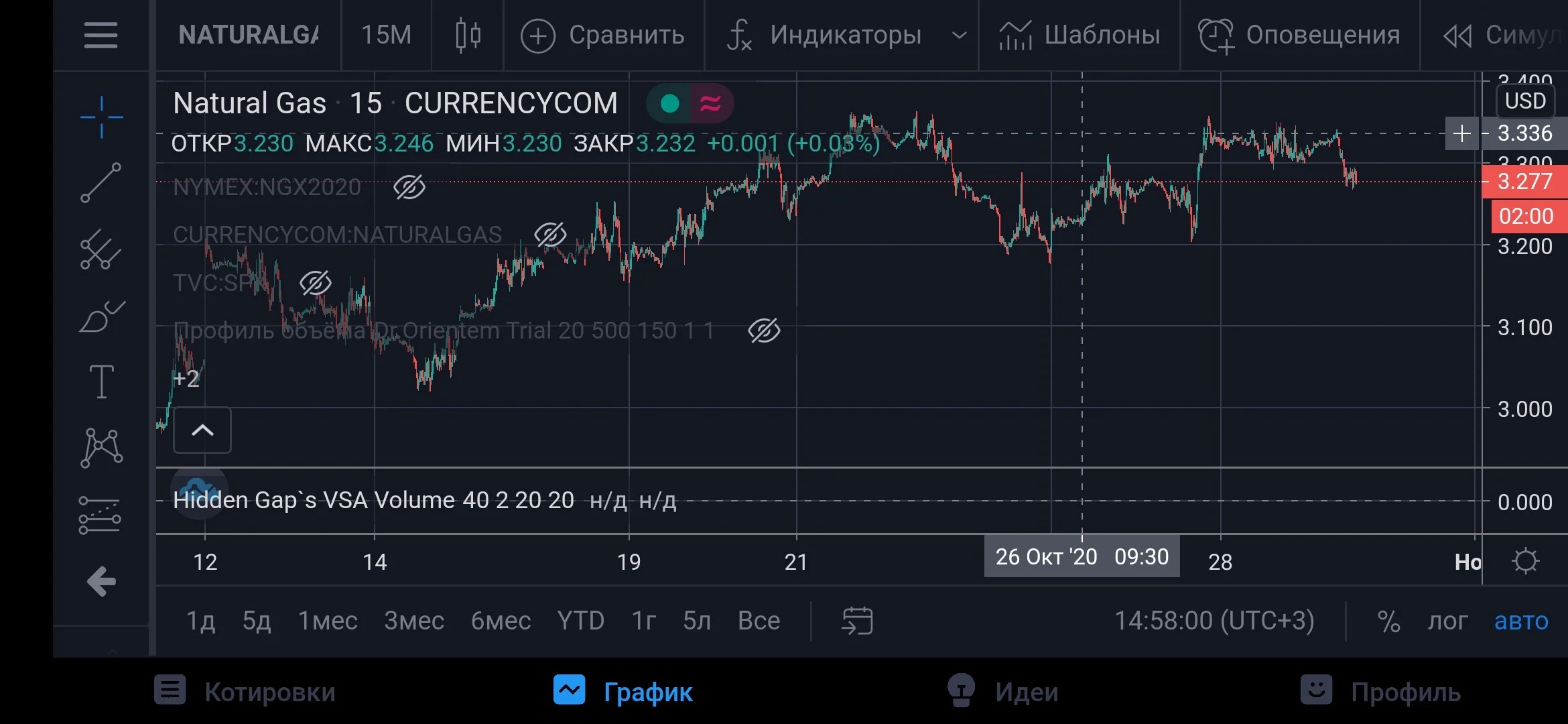Open the candlestick chart style selector

pos(468,35)
